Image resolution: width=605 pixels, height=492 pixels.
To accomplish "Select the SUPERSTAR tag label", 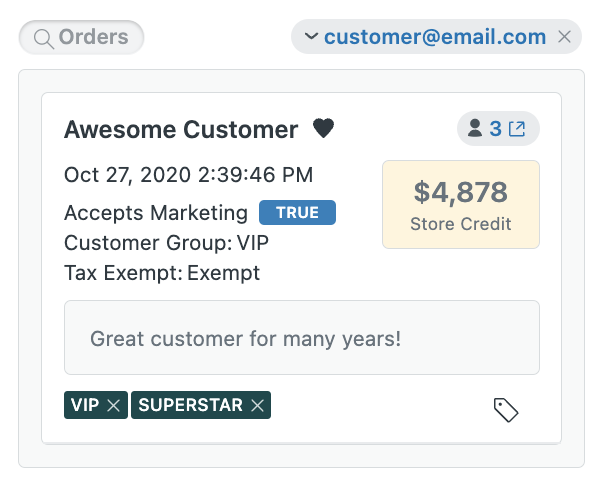I will (x=191, y=405).
